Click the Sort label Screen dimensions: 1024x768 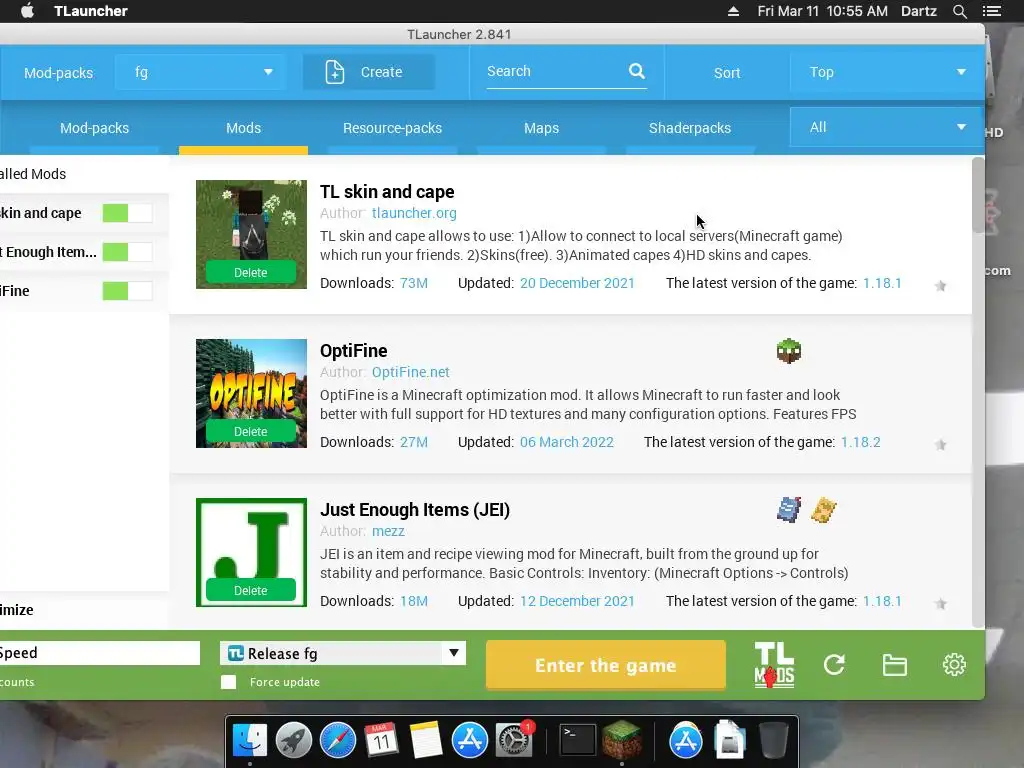click(727, 72)
